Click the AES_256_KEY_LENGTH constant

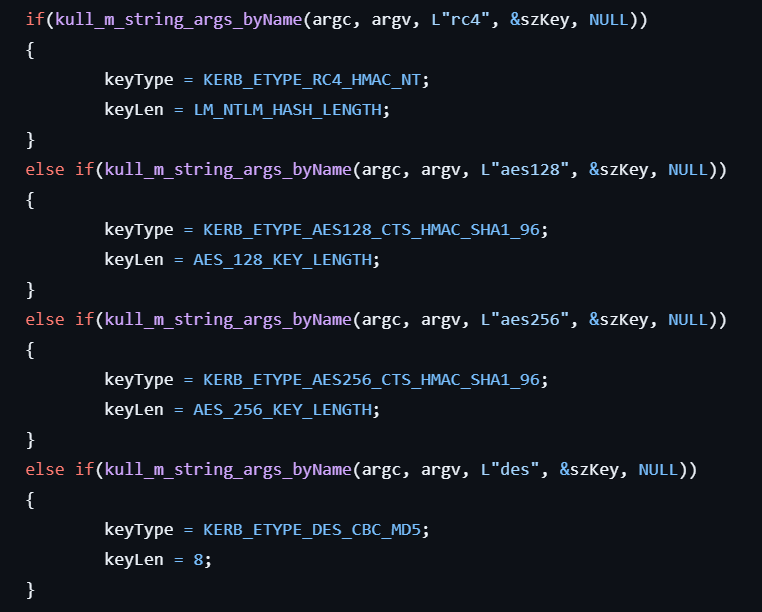283,410
